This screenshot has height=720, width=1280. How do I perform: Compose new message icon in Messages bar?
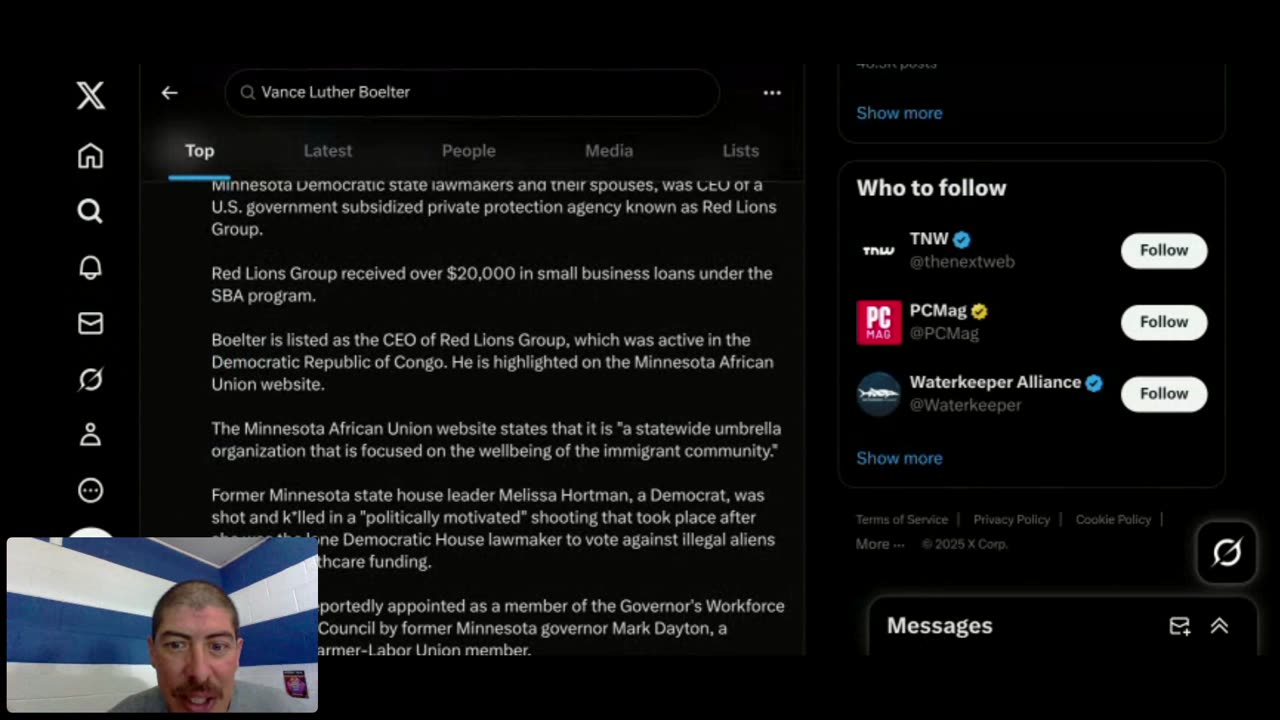1180,626
